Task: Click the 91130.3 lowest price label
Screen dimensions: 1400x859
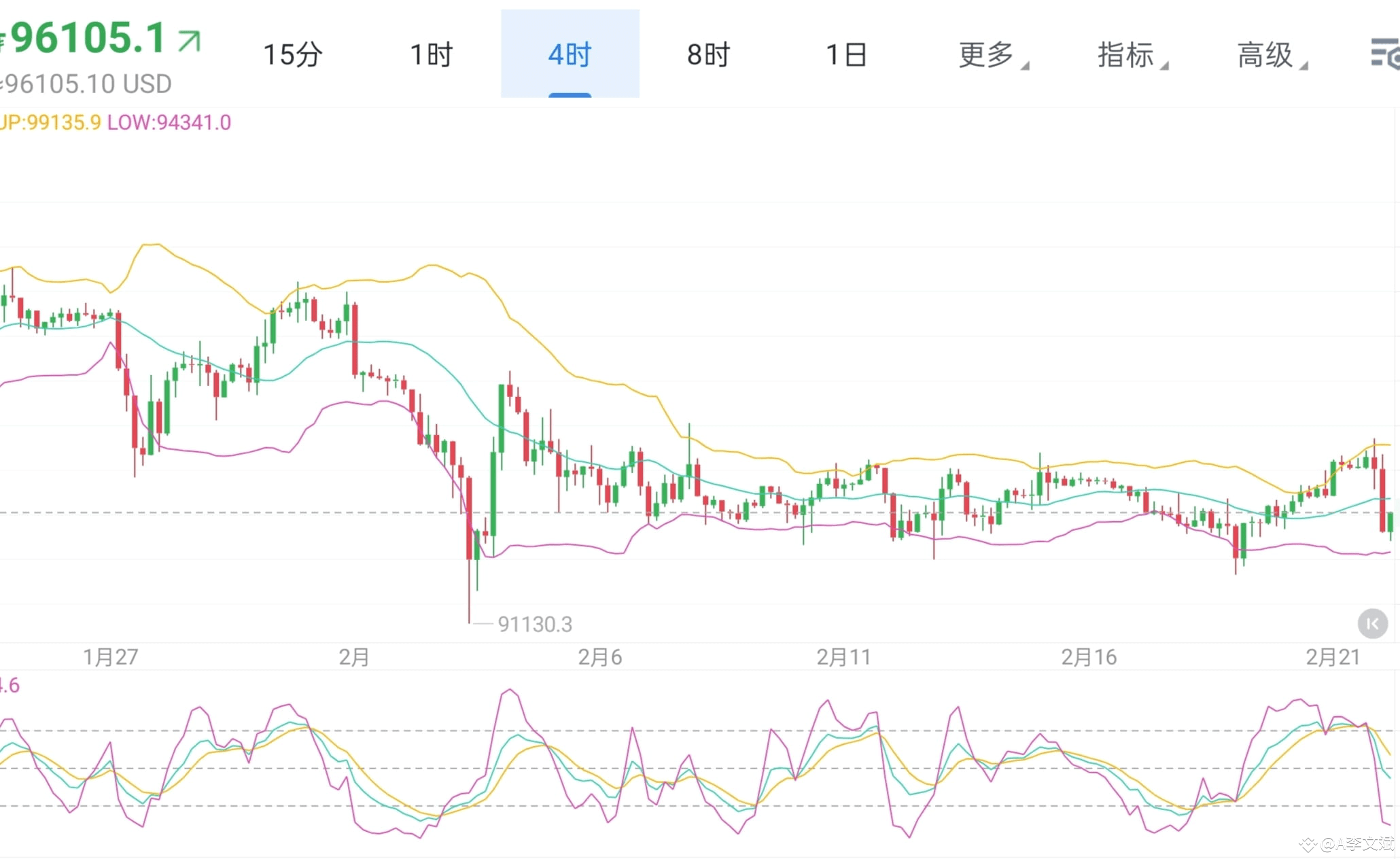Action: tap(535, 624)
